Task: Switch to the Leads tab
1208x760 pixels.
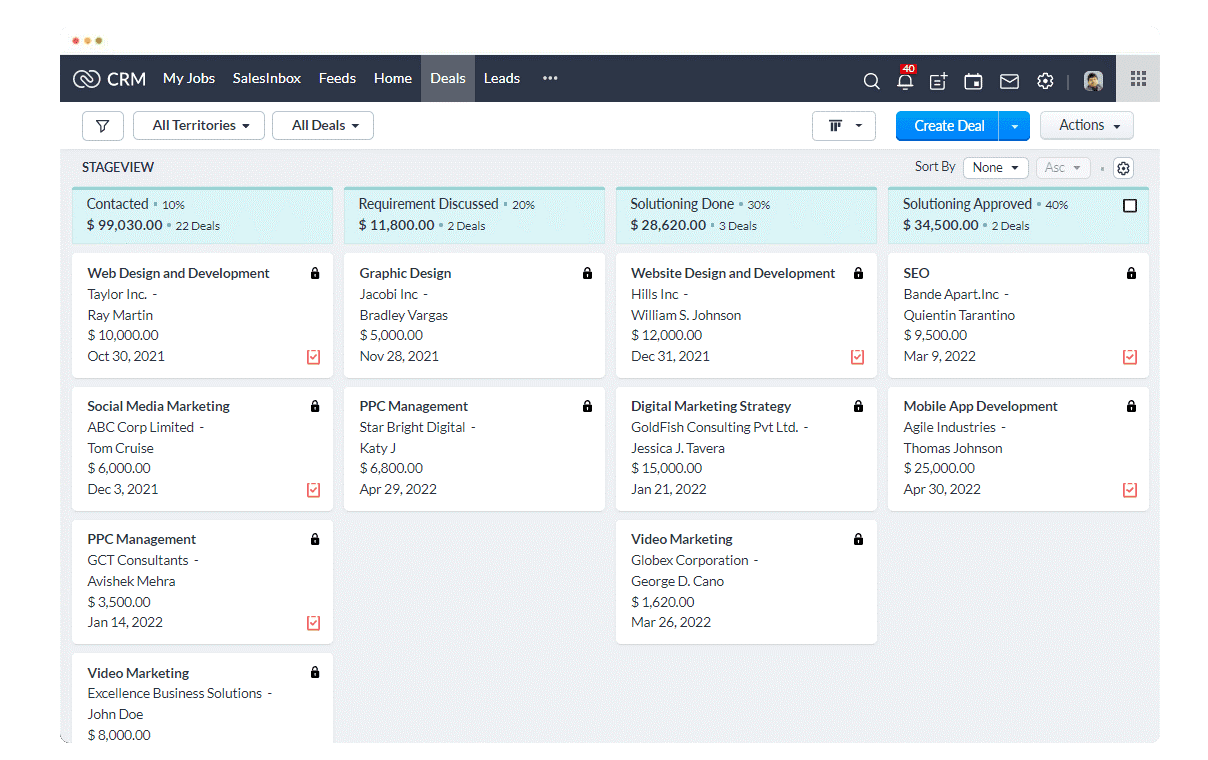Action: (501, 78)
